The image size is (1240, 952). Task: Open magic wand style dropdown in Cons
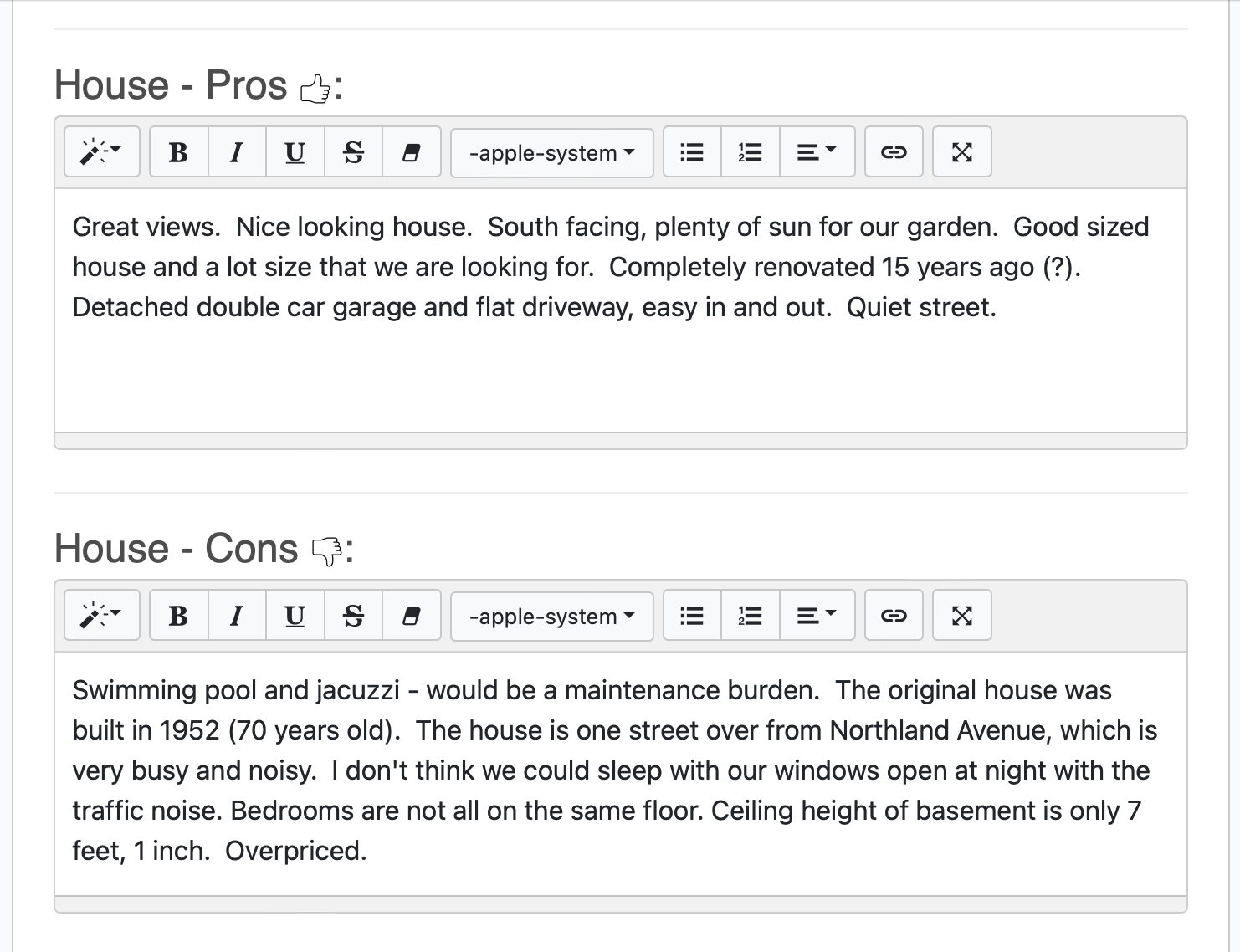coord(101,616)
